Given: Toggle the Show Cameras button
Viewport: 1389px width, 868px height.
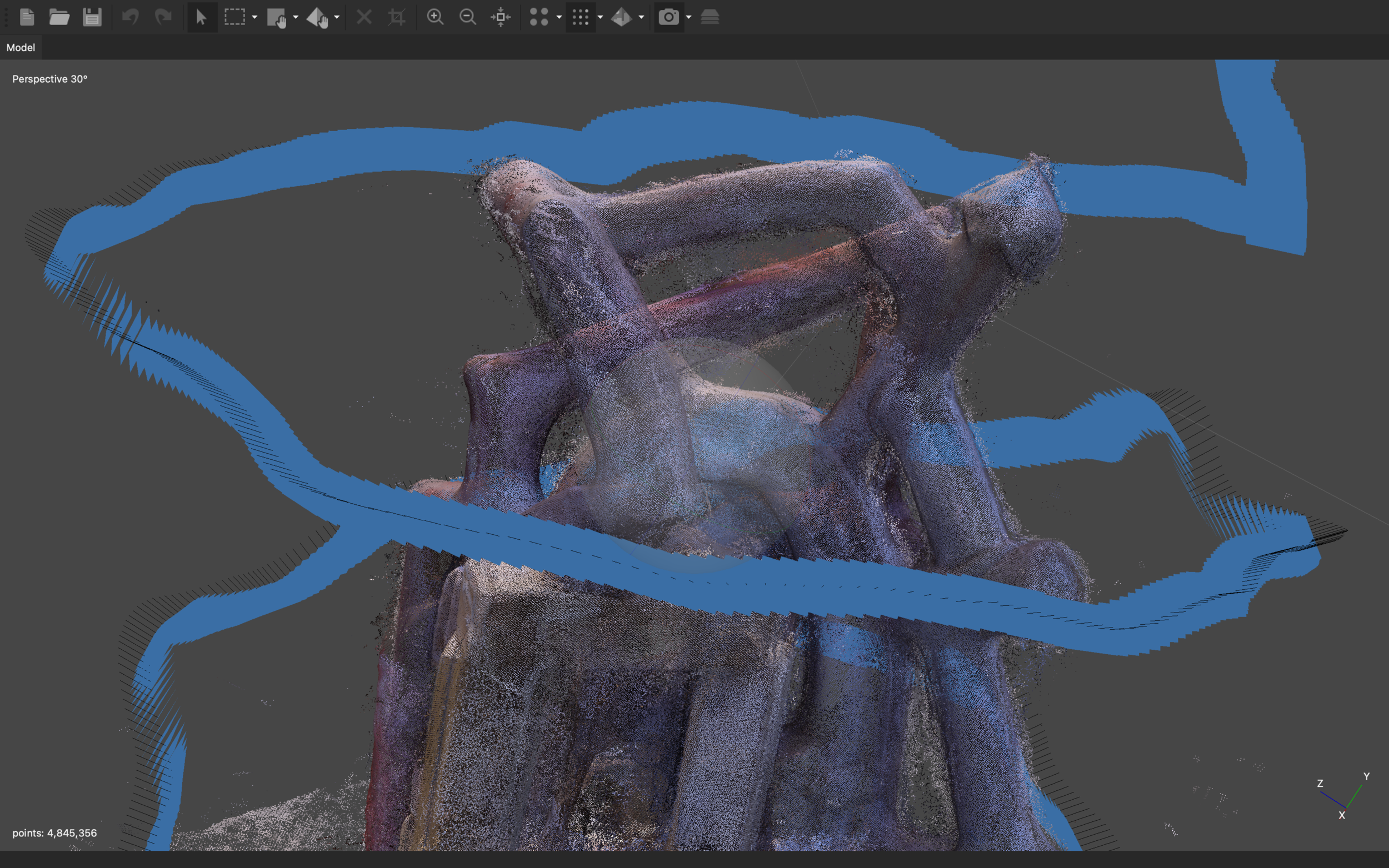Looking at the screenshot, I should tap(668, 17).
